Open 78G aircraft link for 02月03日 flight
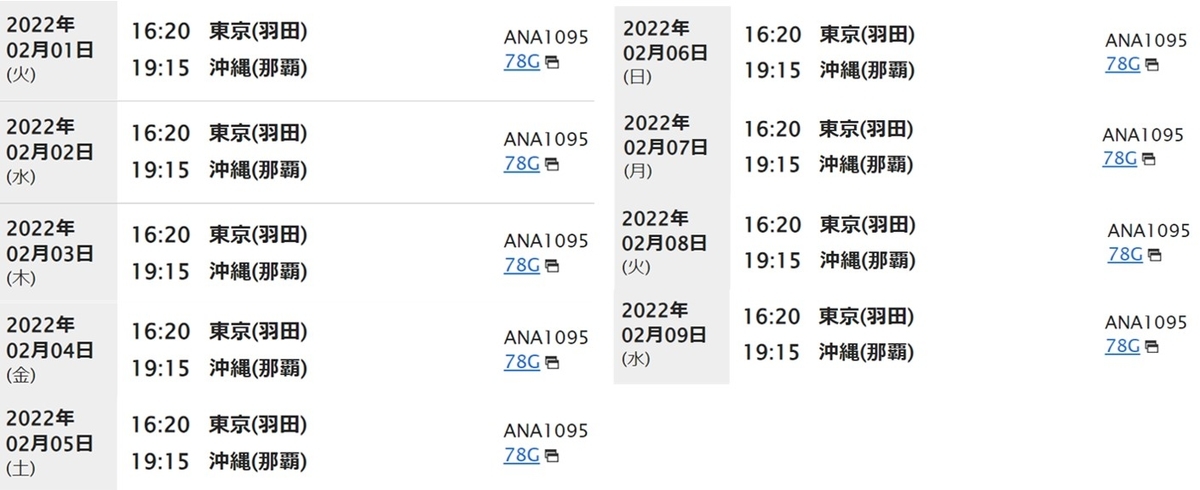Screen dimensions: 1200x490 (x=521, y=265)
